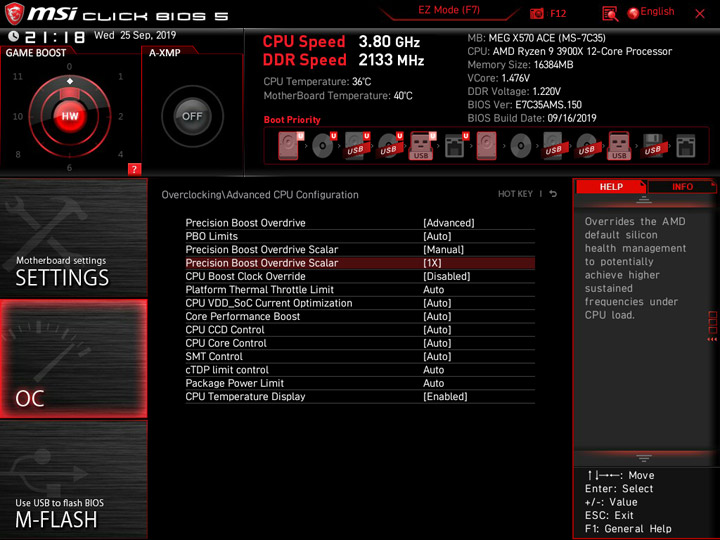720x540 pixels.
Task: Edit the Package Power Limit value
Action: (360, 383)
